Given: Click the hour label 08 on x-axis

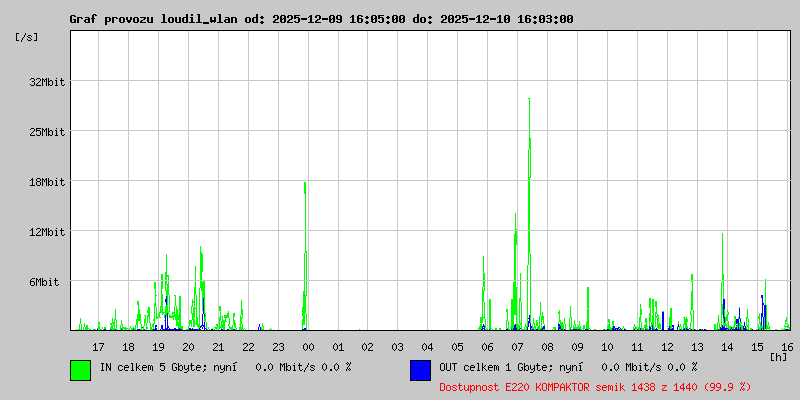Looking at the screenshot, I should [547, 347].
